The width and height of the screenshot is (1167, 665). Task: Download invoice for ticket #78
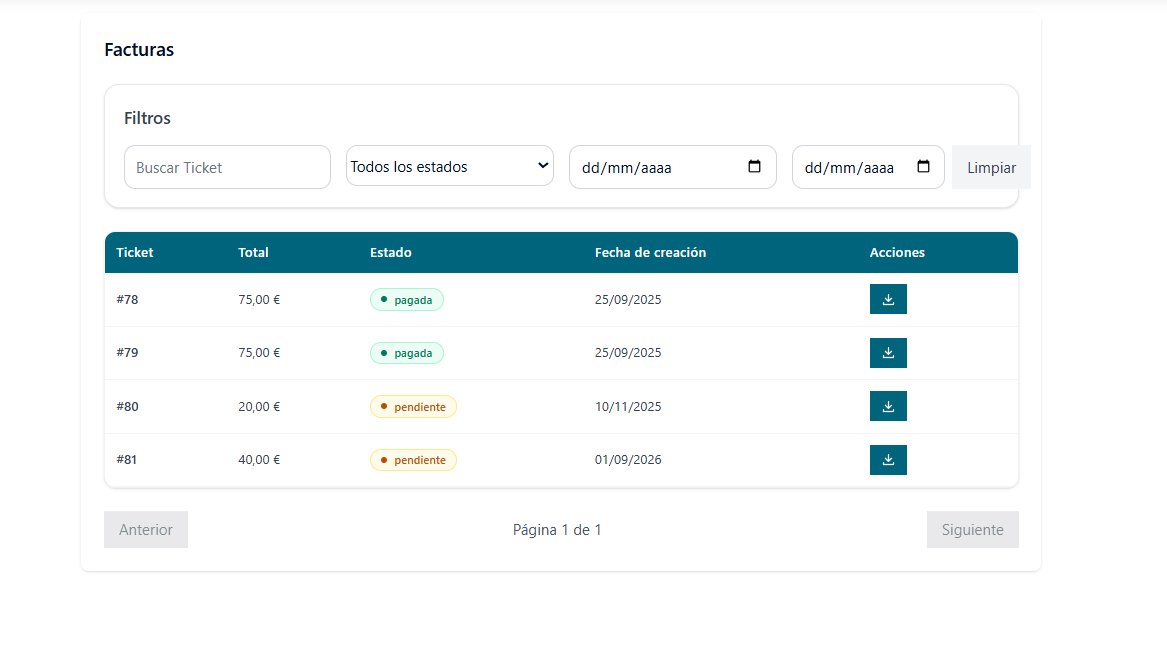click(x=888, y=299)
